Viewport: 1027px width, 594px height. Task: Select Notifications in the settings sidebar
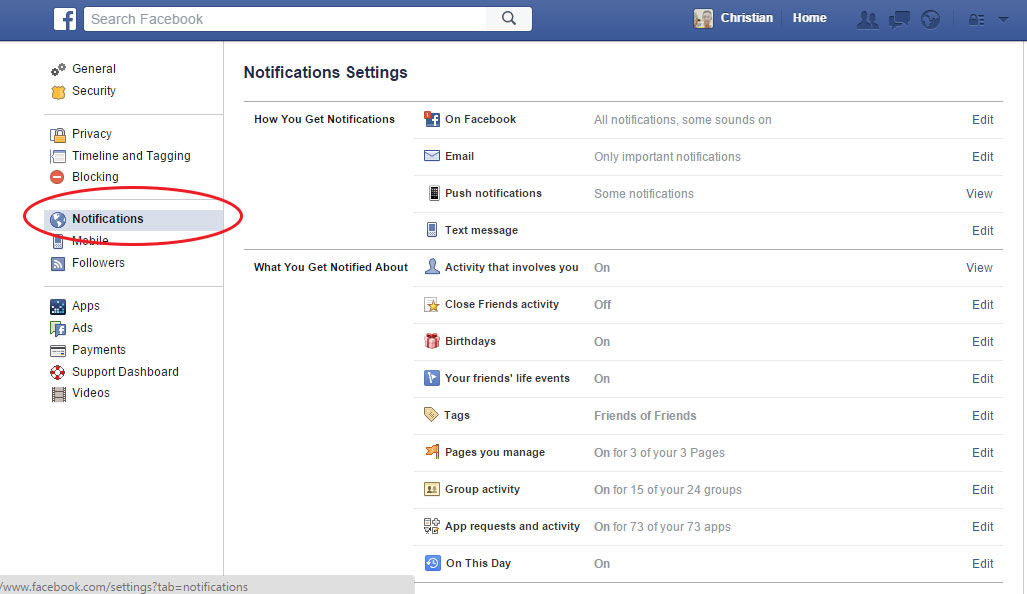click(x=134, y=219)
